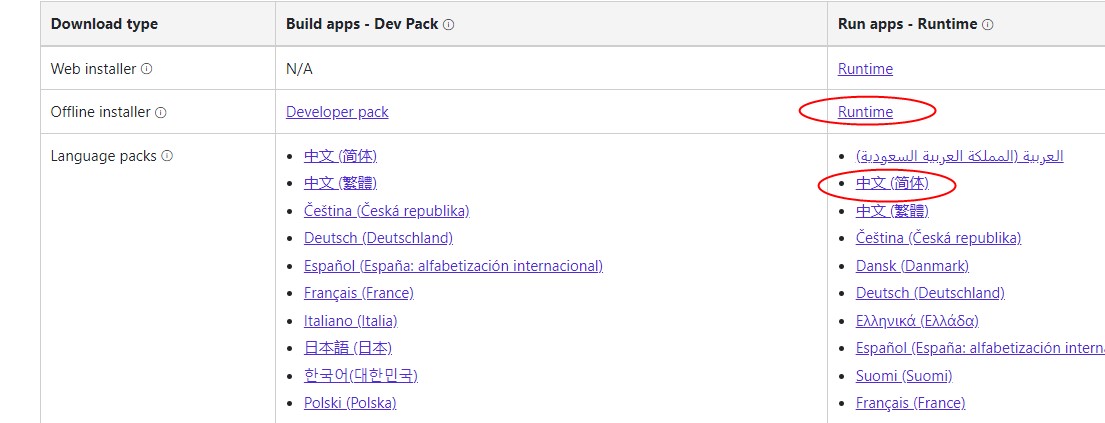
Task: Download the Offline installer Runtime
Action: pos(865,111)
